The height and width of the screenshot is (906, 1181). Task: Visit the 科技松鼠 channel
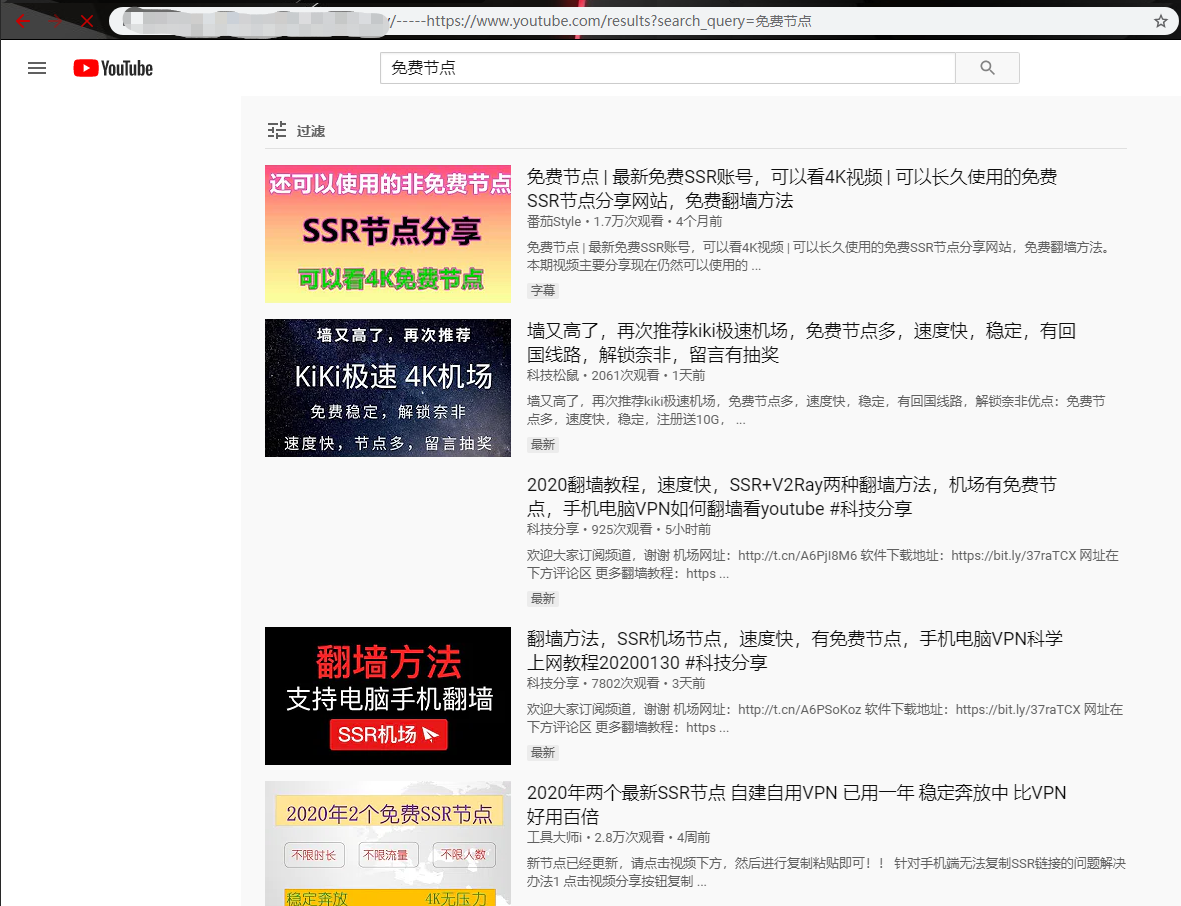tap(553, 375)
